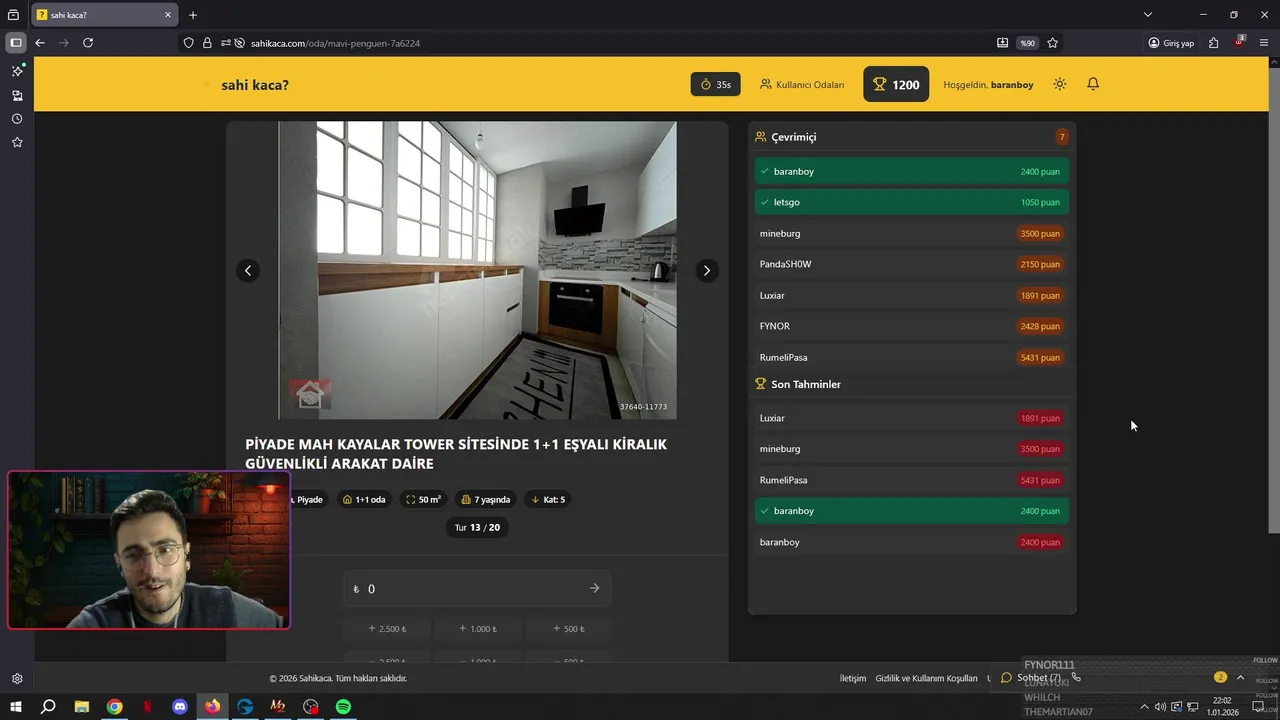Screen dimensions: 1280x720
Task: Bookmark this page with the star
Action: (x=1053, y=43)
